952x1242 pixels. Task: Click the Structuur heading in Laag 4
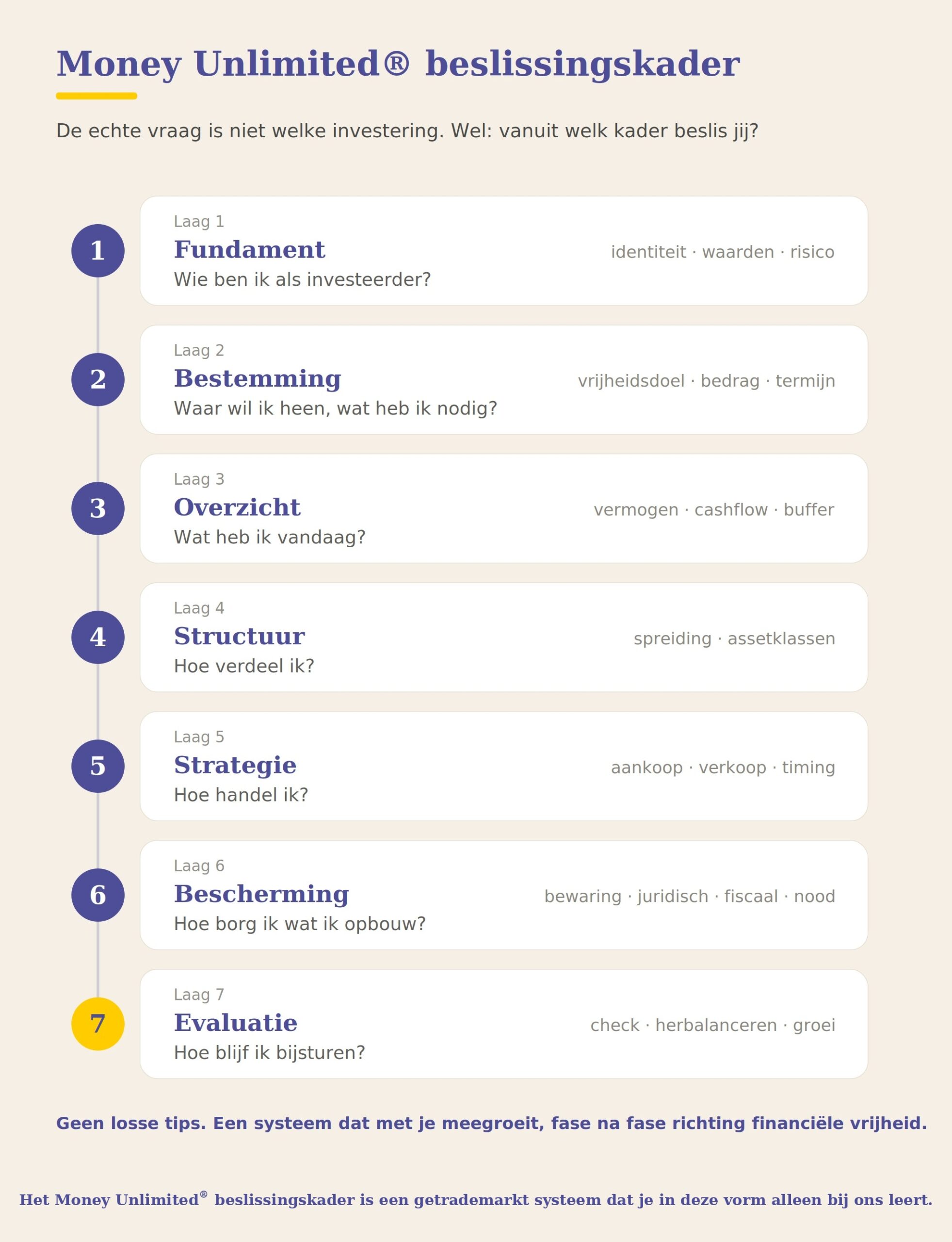(239, 636)
